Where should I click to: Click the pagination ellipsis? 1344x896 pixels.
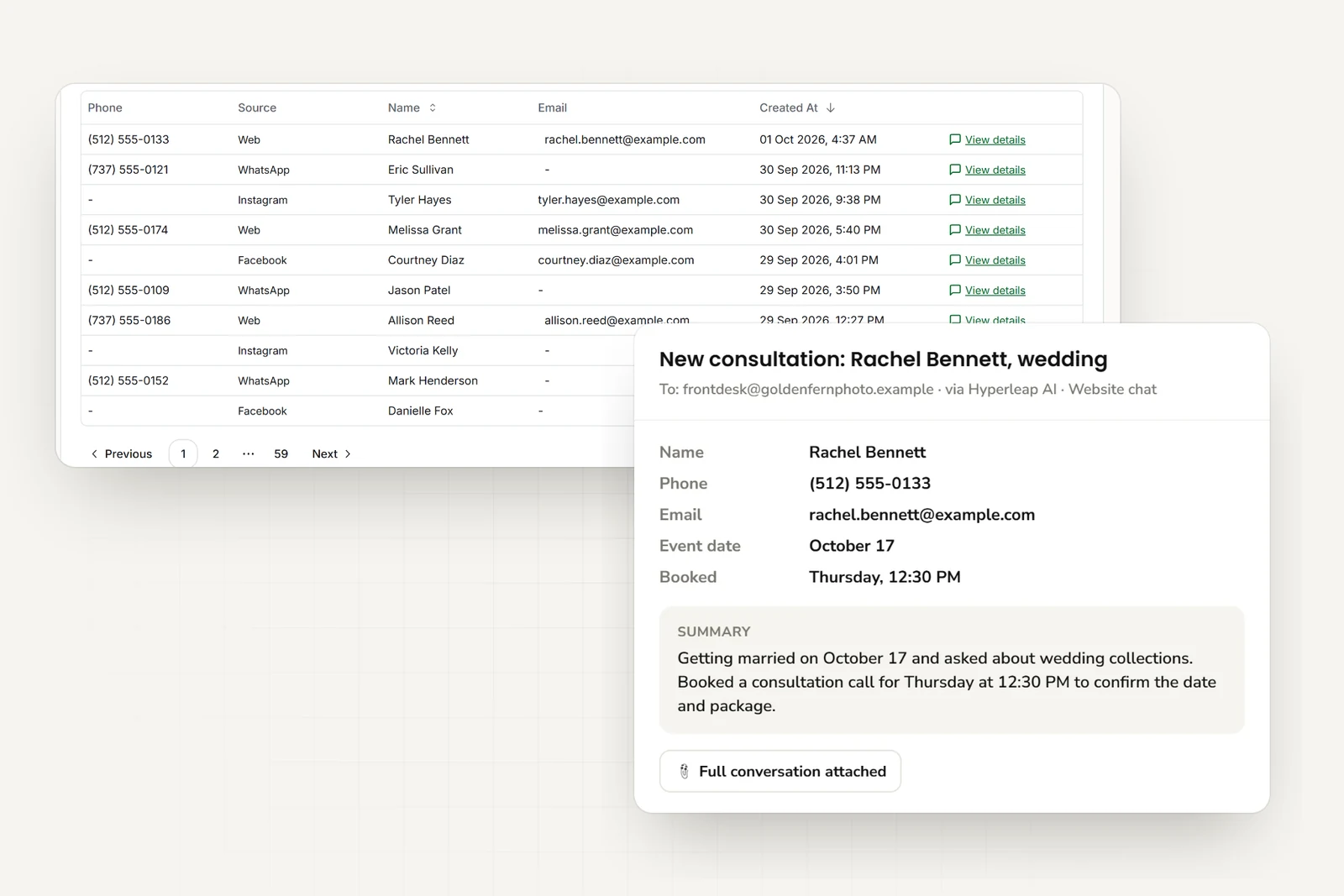pos(249,453)
